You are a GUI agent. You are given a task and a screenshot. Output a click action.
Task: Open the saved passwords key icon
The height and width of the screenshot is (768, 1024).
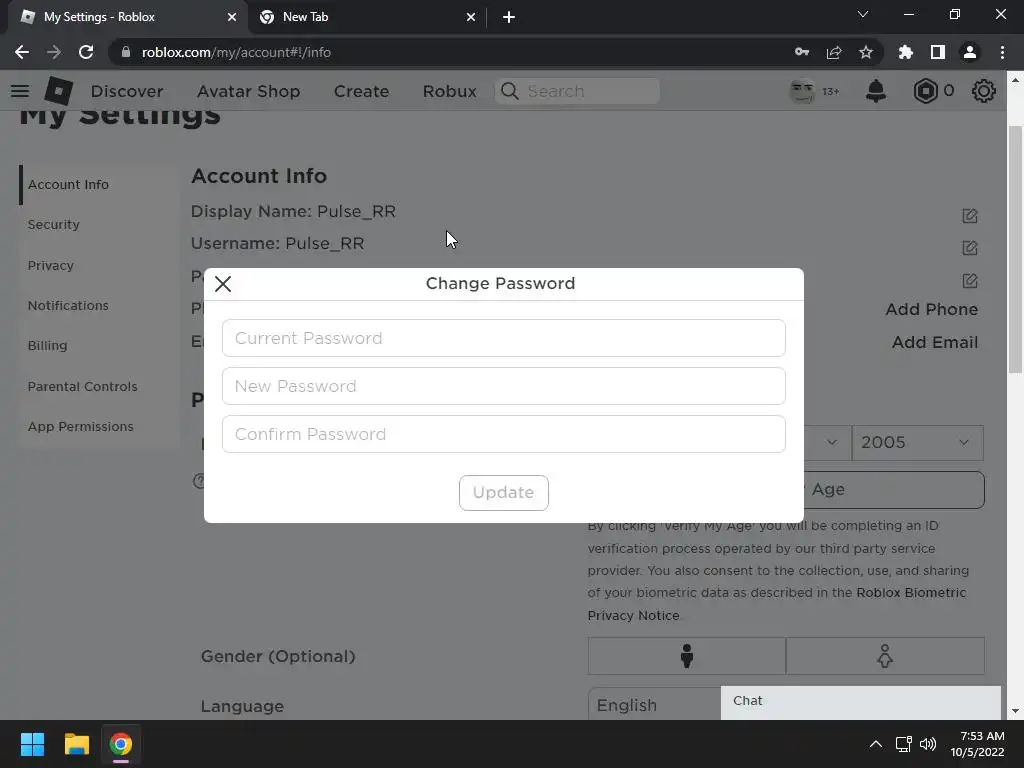click(x=802, y=52)
